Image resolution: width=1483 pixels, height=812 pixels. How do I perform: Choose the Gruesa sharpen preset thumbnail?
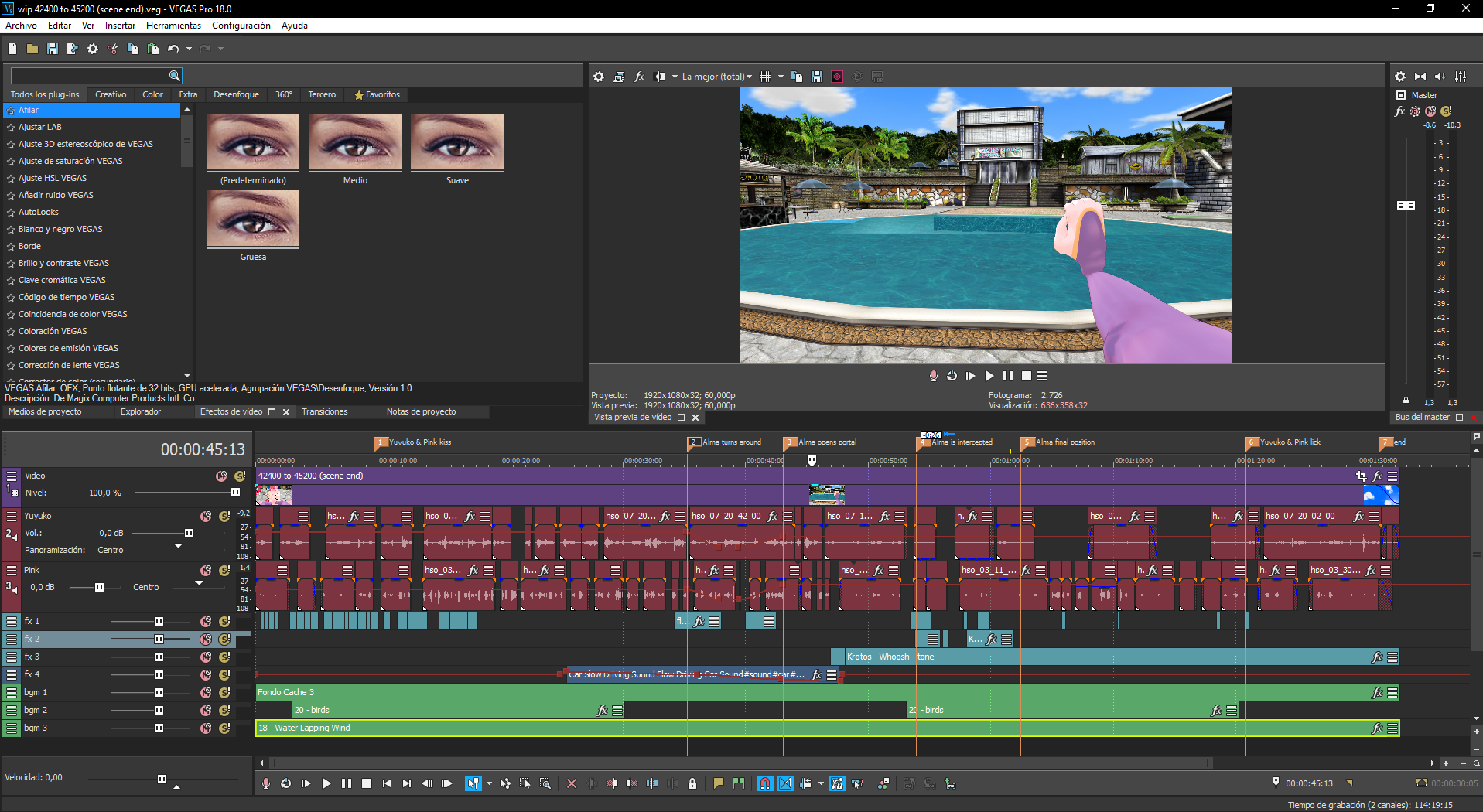pyautogui.click(x=253, y=219)
